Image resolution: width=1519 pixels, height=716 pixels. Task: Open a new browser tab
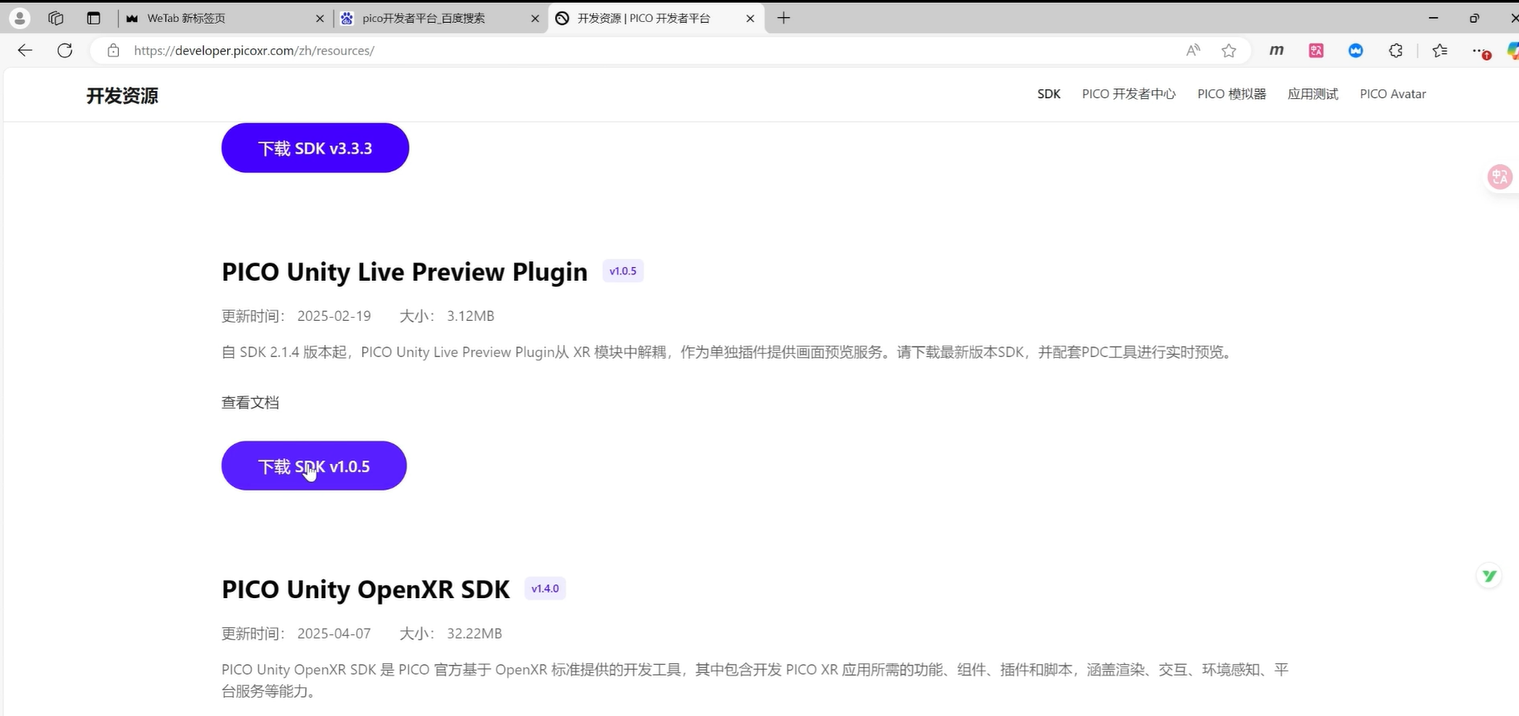783,18
